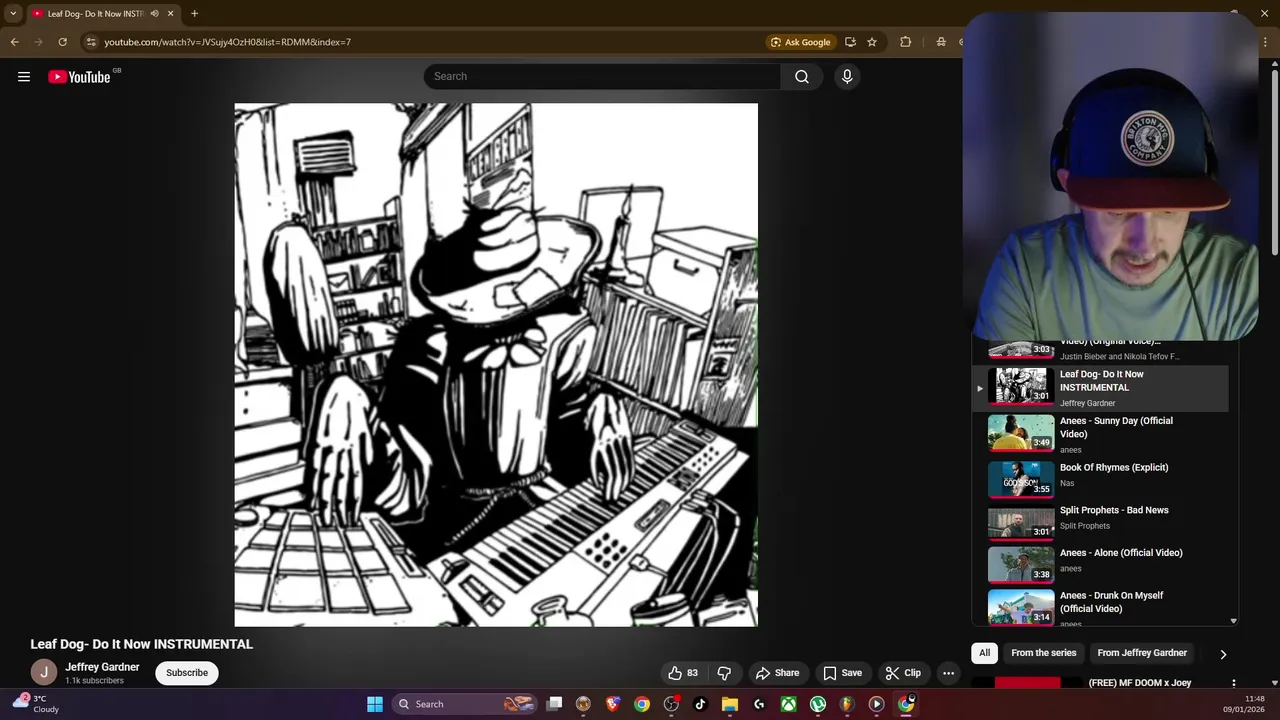Open more actions ellipsis below video

[x=948, y=673]
